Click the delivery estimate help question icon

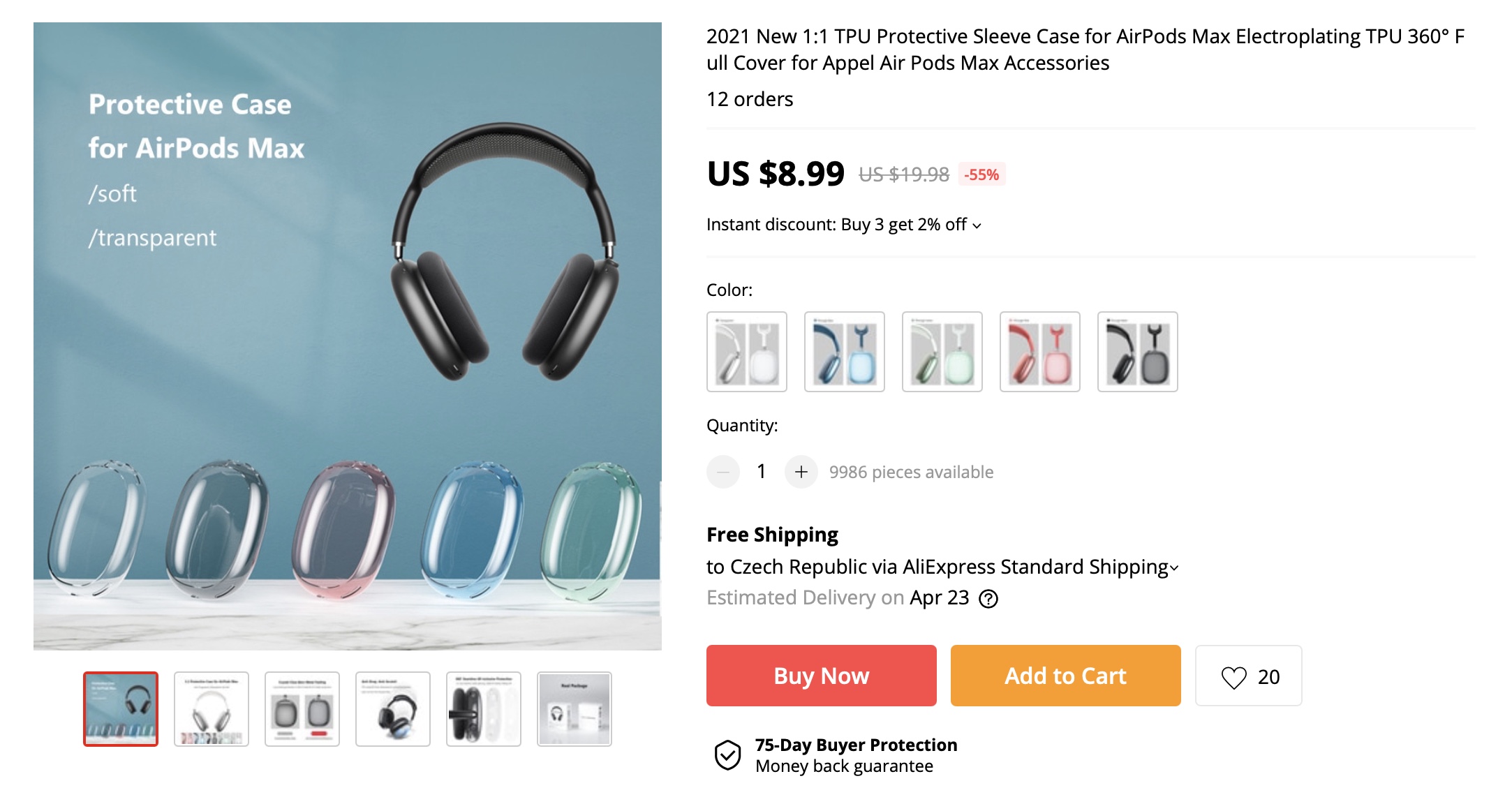pos(988,599)
